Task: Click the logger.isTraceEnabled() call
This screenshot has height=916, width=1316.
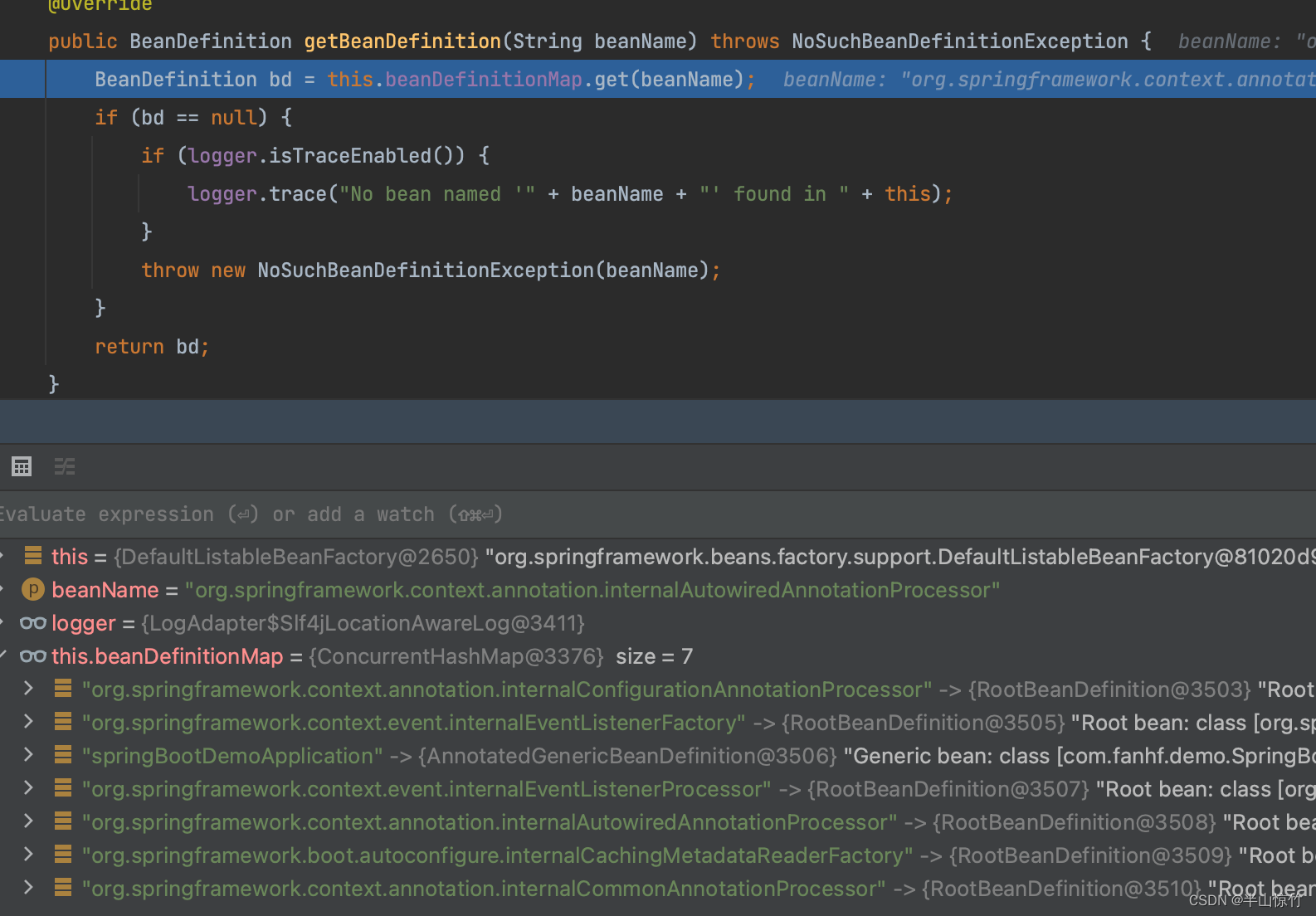Action: pos(327,156)
